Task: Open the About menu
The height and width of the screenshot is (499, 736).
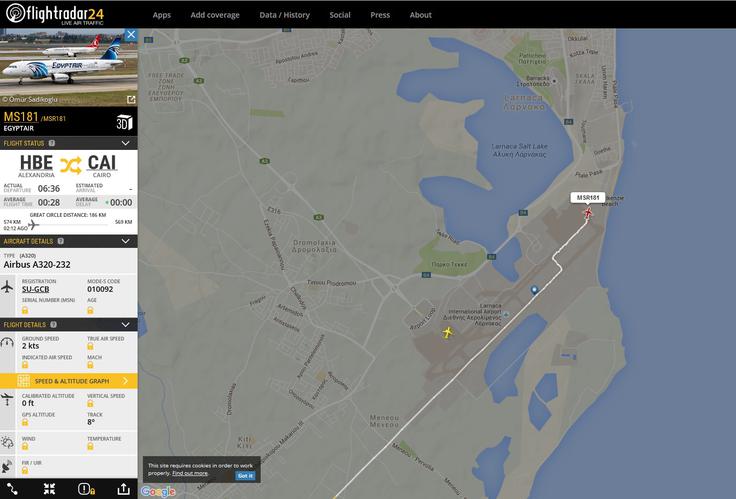Action: click(x=421, y=15)
